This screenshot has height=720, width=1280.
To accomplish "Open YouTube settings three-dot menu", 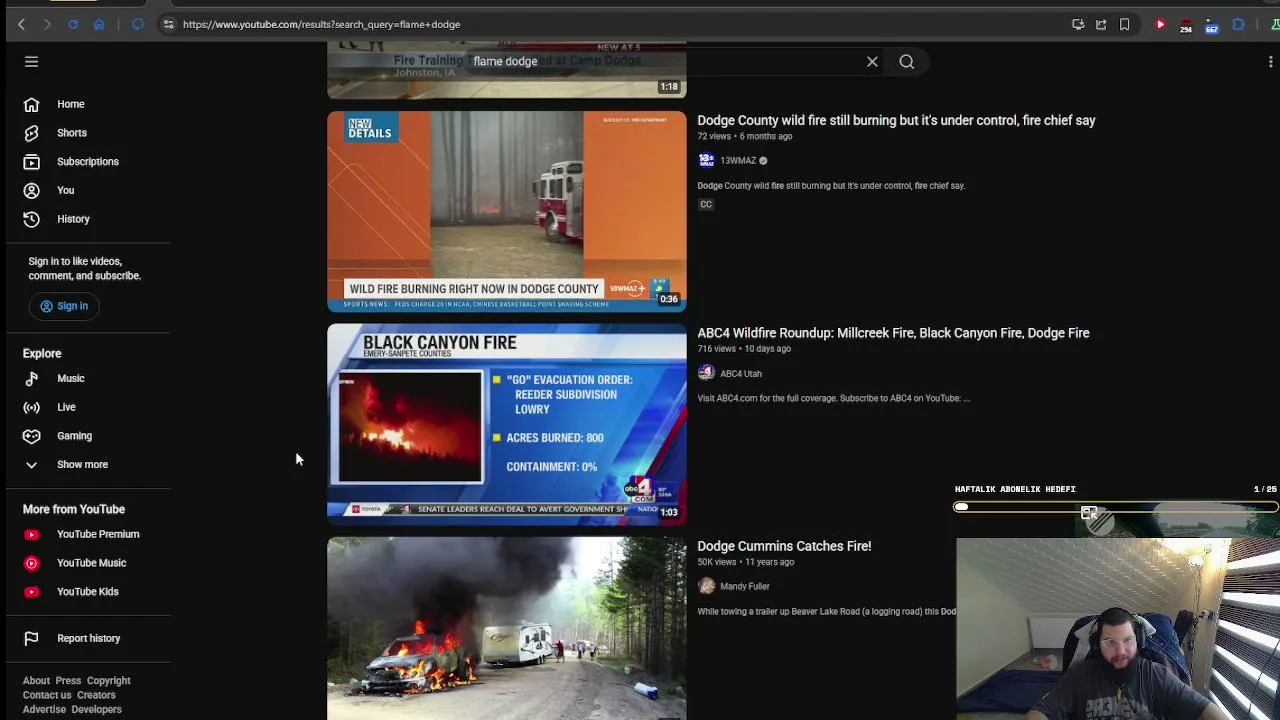I will [x=1270, y=62].
